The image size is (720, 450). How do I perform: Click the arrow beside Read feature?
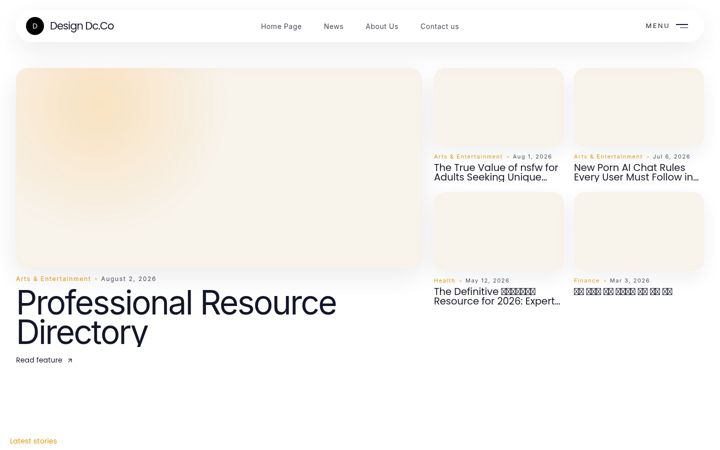[70, 360]
